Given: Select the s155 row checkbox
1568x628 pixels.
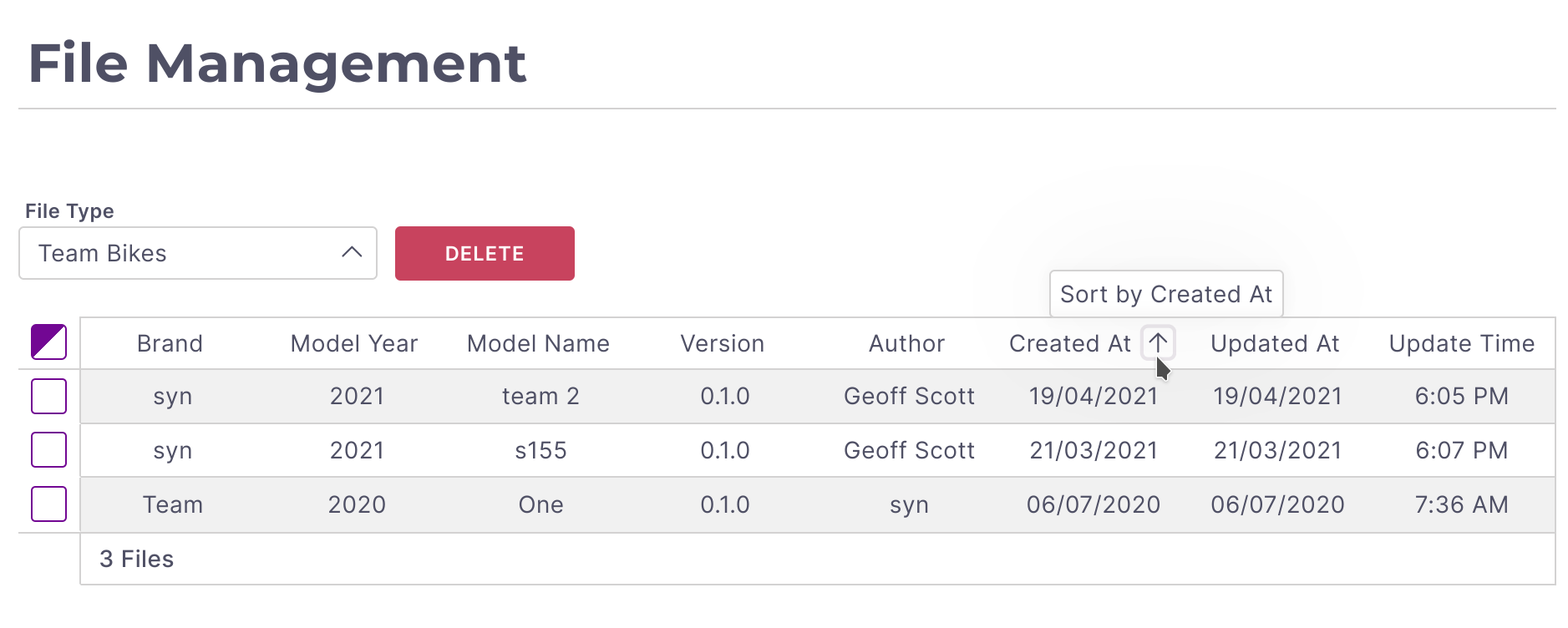Looking at the screenshot, I should click(x=48, y=450).
